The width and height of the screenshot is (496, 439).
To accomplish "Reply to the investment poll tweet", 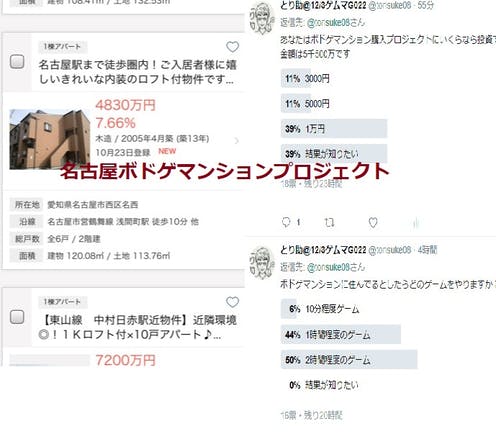I will (286, 222).
